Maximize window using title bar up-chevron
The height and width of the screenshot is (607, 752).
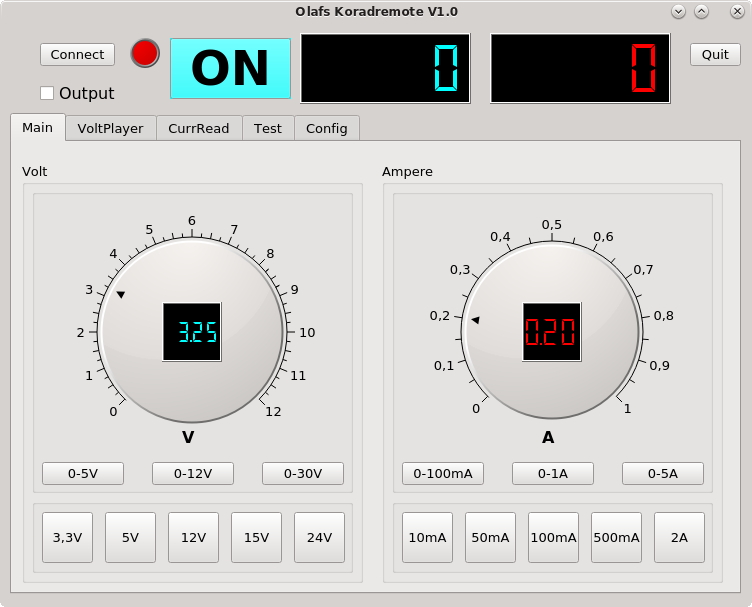tap(701, 12)
